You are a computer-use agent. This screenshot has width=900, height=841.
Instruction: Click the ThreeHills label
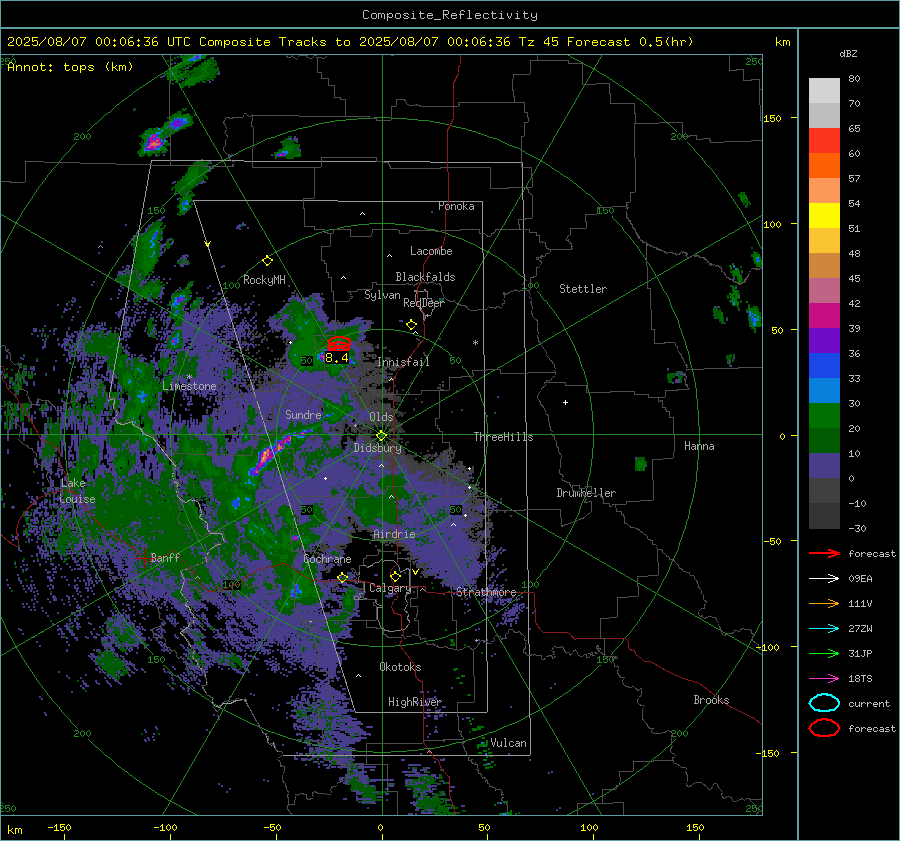tap(503, 437)
